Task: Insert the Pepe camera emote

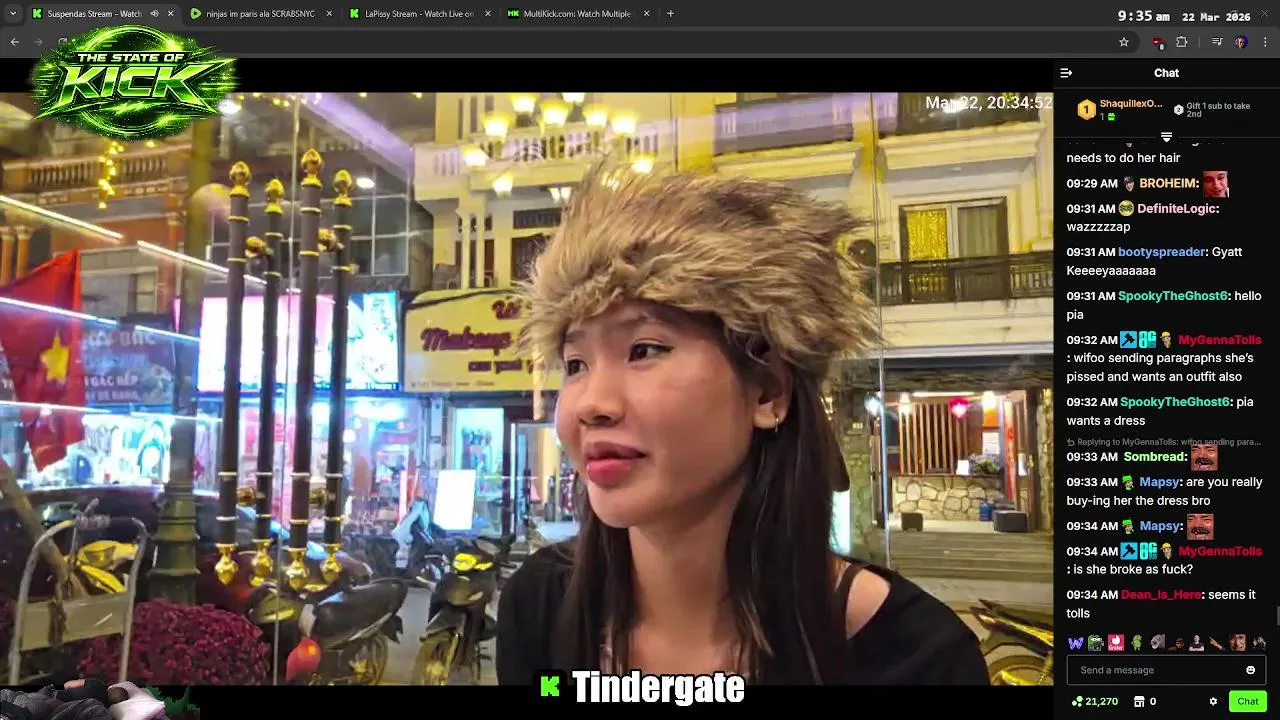Action: pos(1096,643)
